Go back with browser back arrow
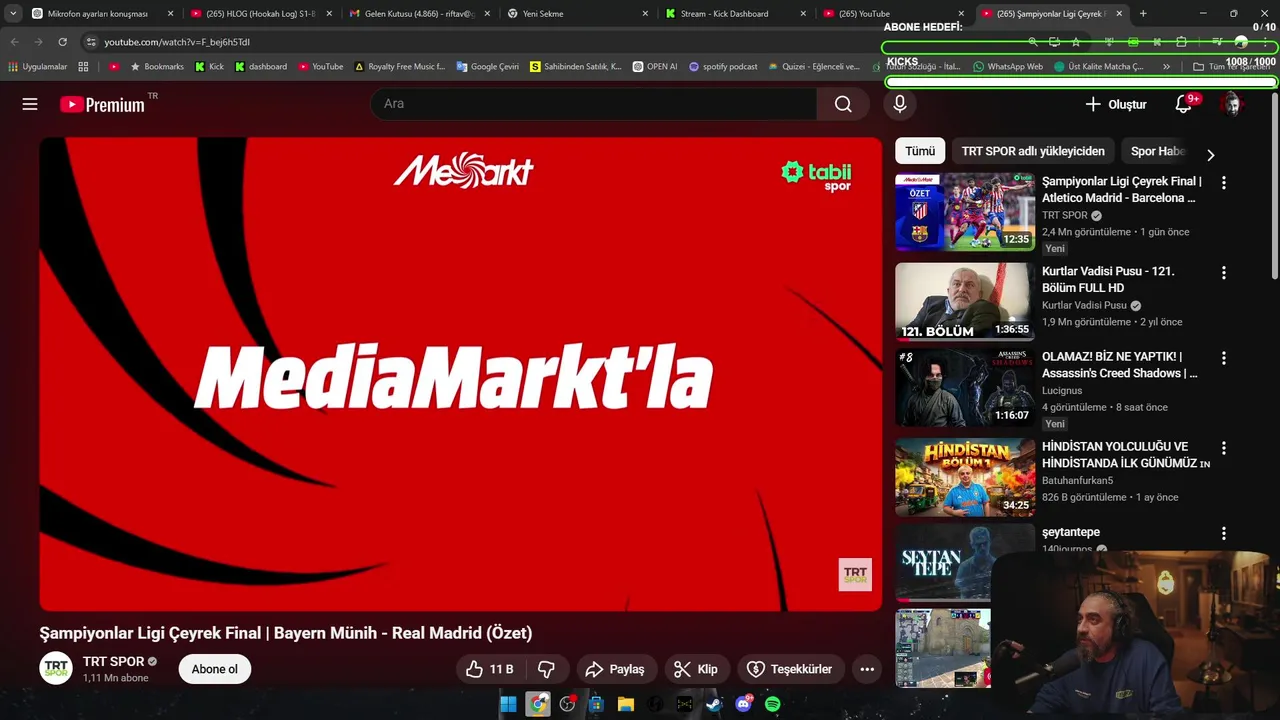Viewport: 1280px width, 720px height. (x=14, y=42)
